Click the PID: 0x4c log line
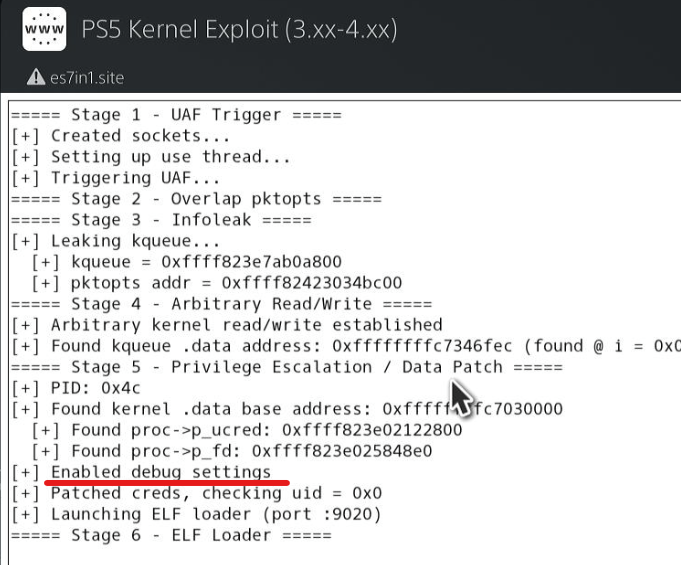The image size is (681, 565). 76,388
